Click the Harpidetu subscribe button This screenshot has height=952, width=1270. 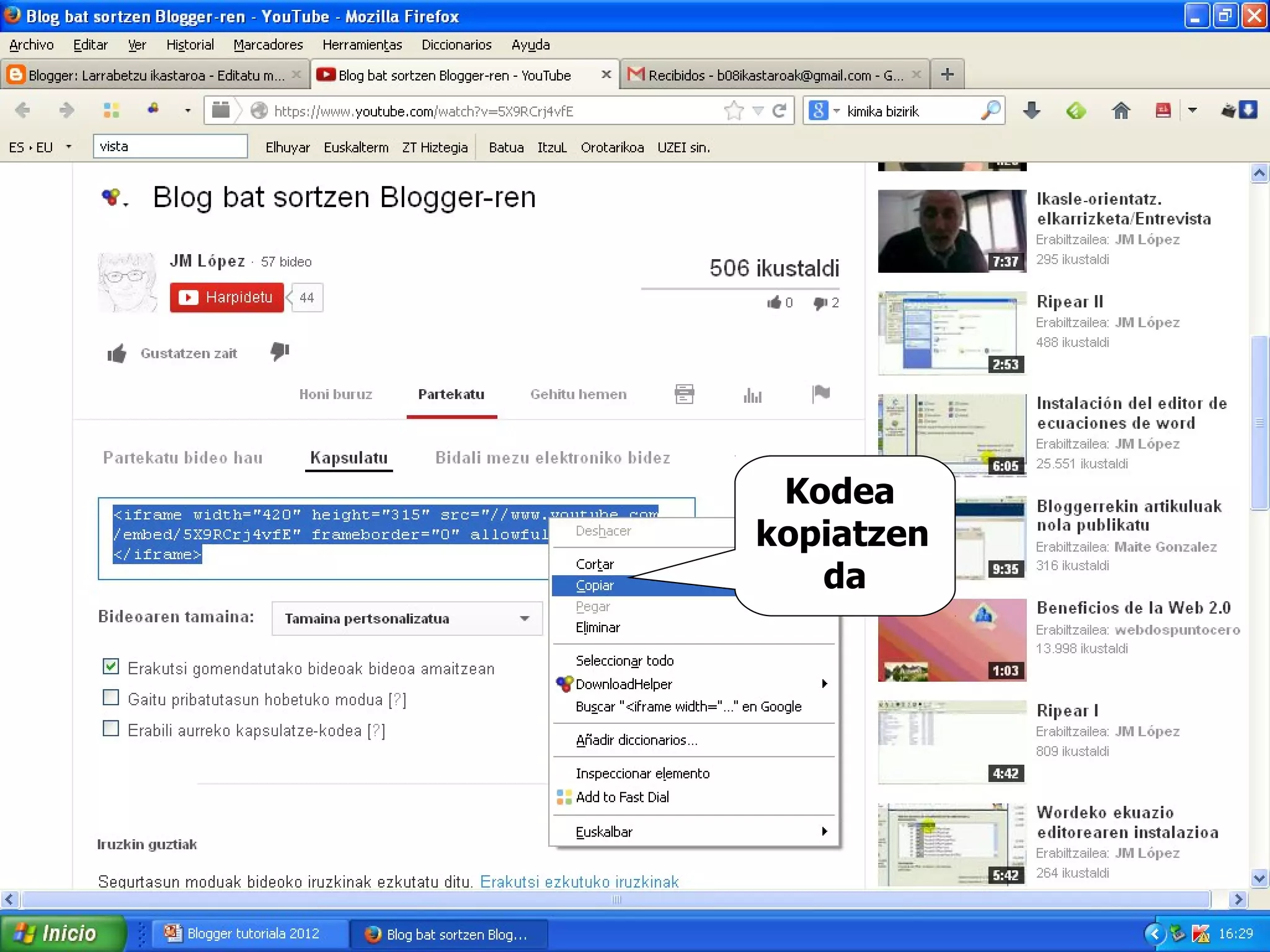227,297
